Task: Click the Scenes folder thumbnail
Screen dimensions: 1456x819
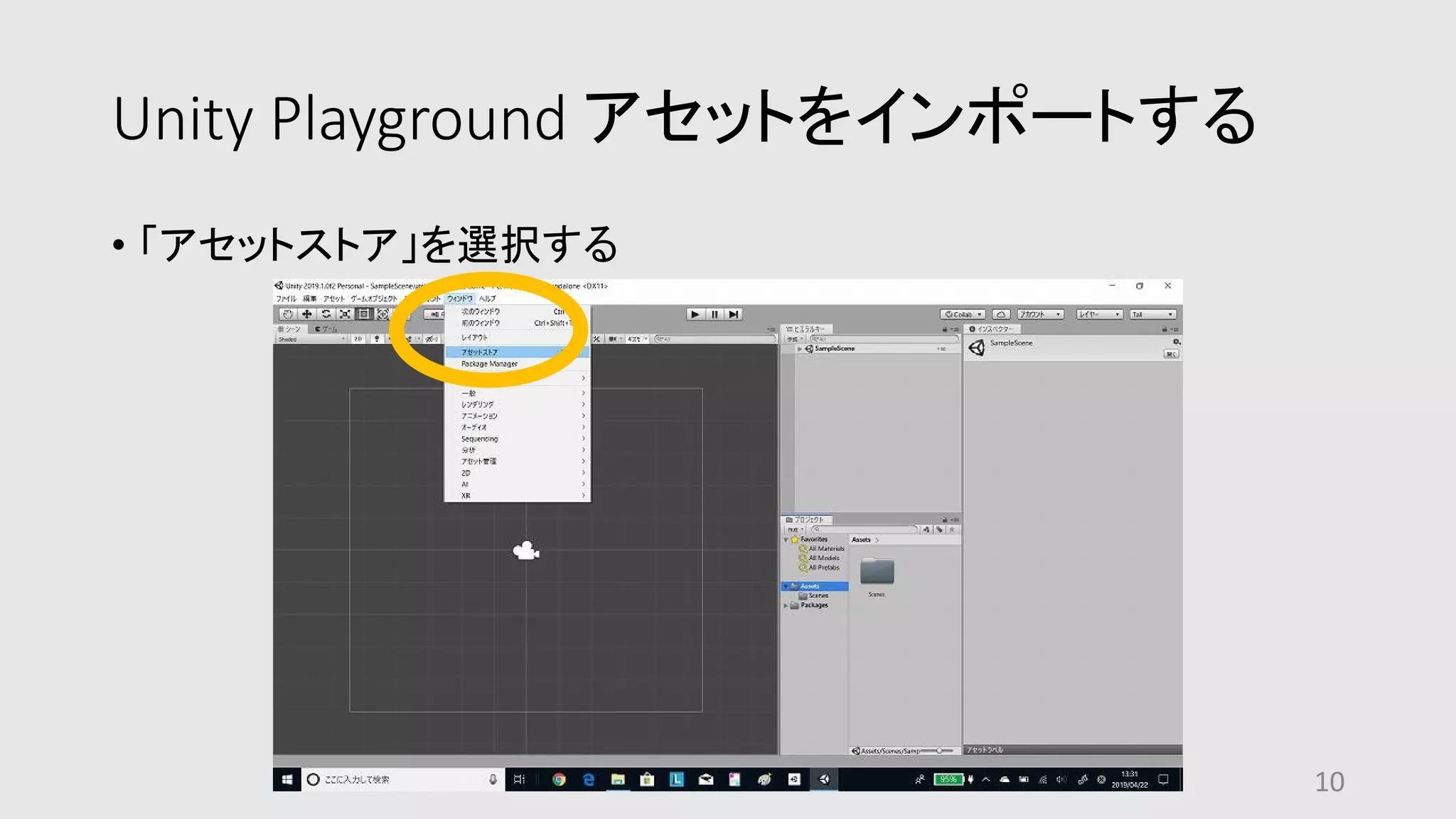Action: tap(877, 572)
